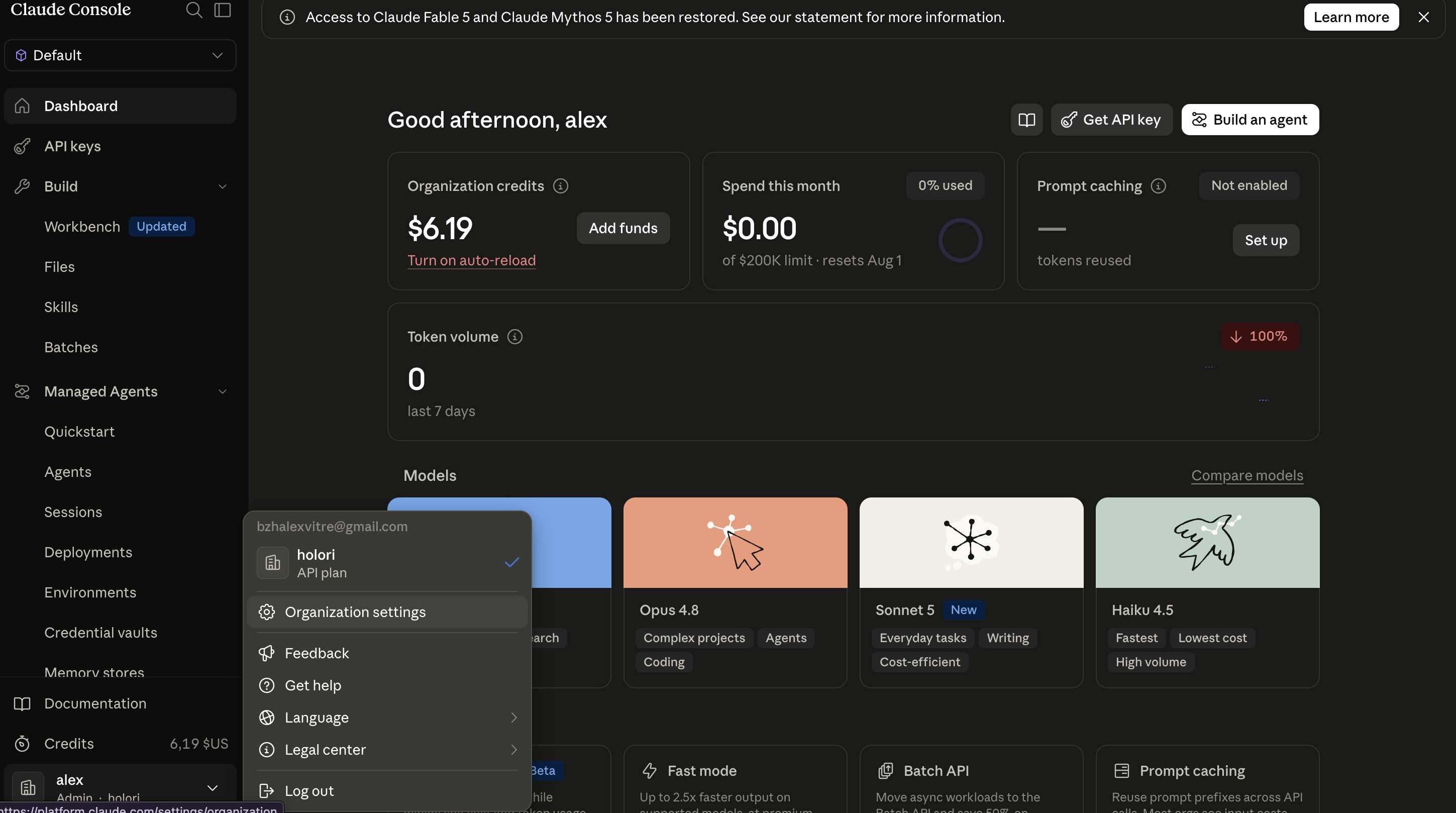Viewport: 1456px width, 813px height.
Task: Click the Organization settings gear icon
Action: coord(266,613)
